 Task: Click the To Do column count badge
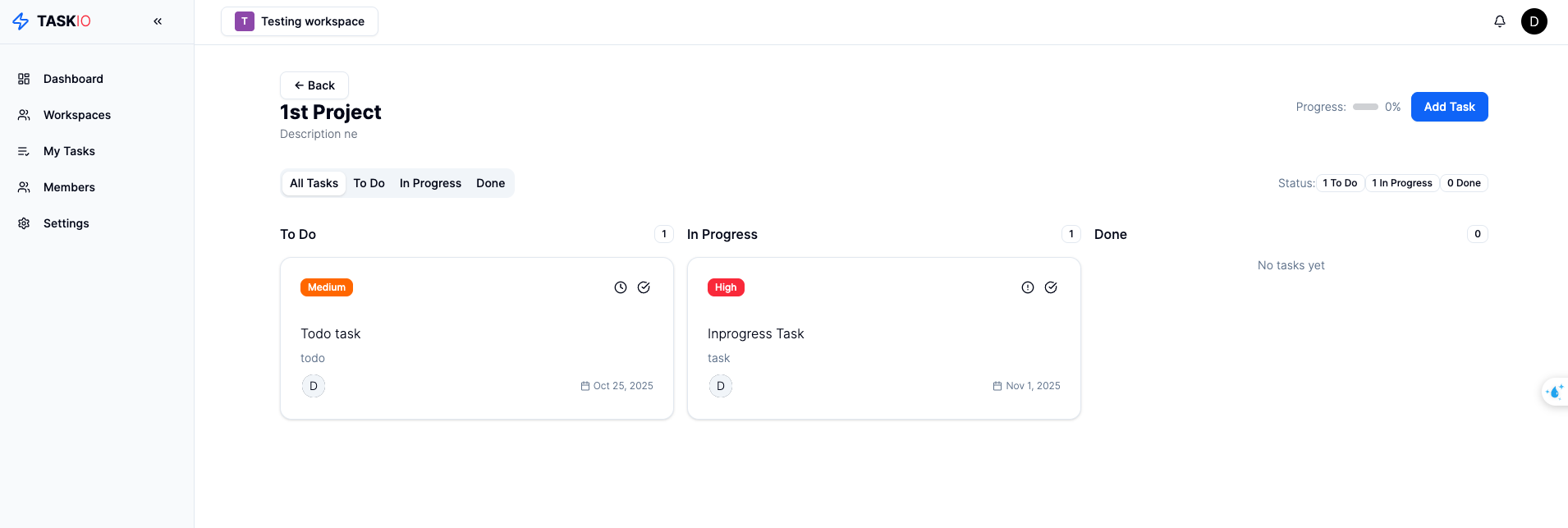(x=664, y=234)
